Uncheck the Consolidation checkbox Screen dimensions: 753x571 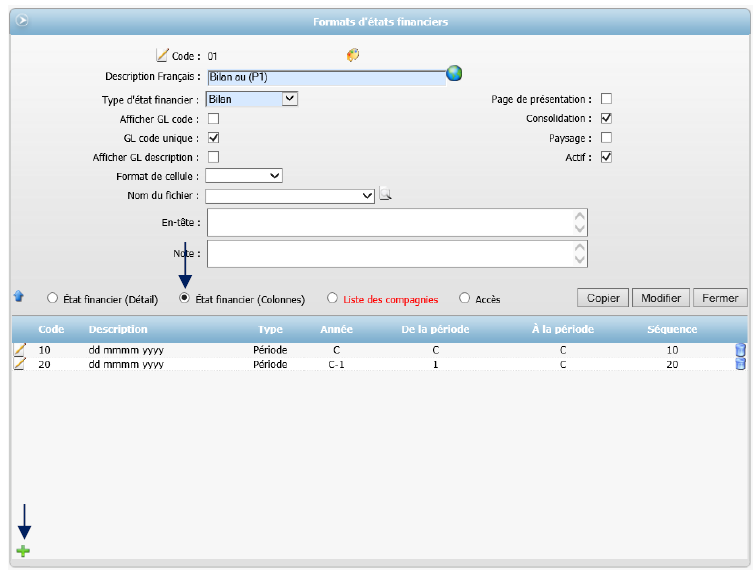click(606, 119)
